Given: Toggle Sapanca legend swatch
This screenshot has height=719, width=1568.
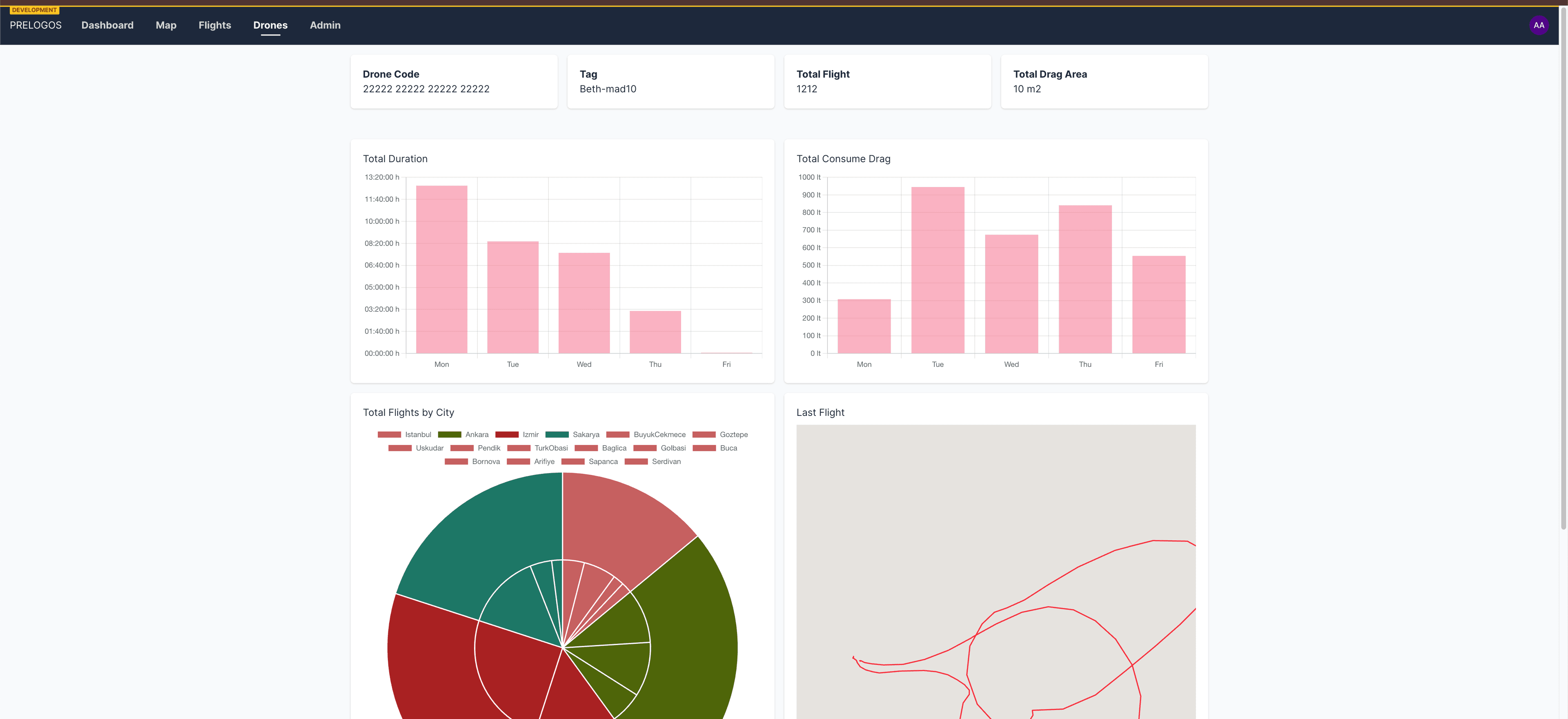Looking at the screenshot, I should [x=573, y=462].
